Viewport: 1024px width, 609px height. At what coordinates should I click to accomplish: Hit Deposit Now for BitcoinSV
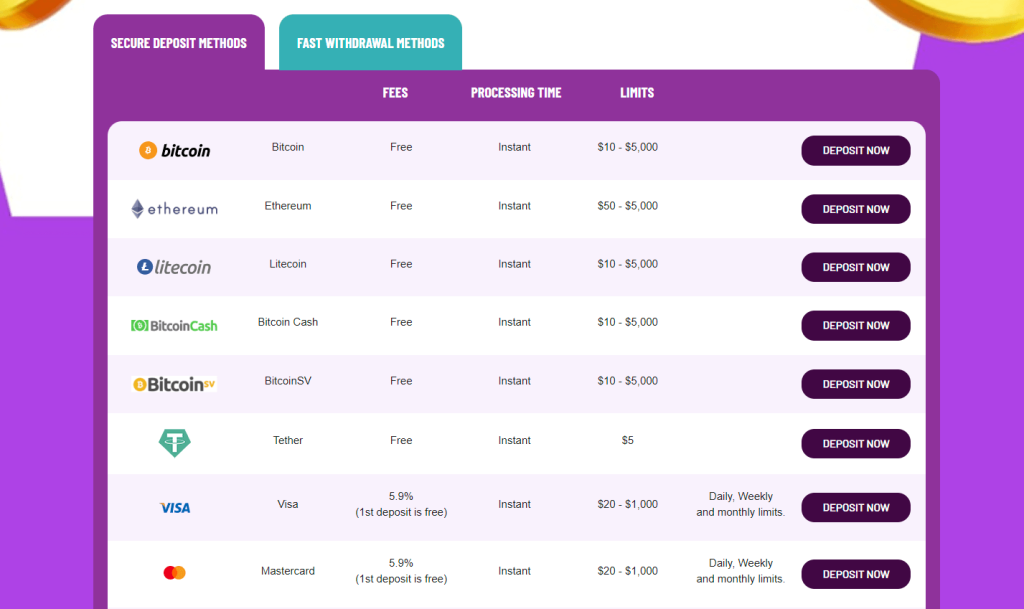pos(856,384)
